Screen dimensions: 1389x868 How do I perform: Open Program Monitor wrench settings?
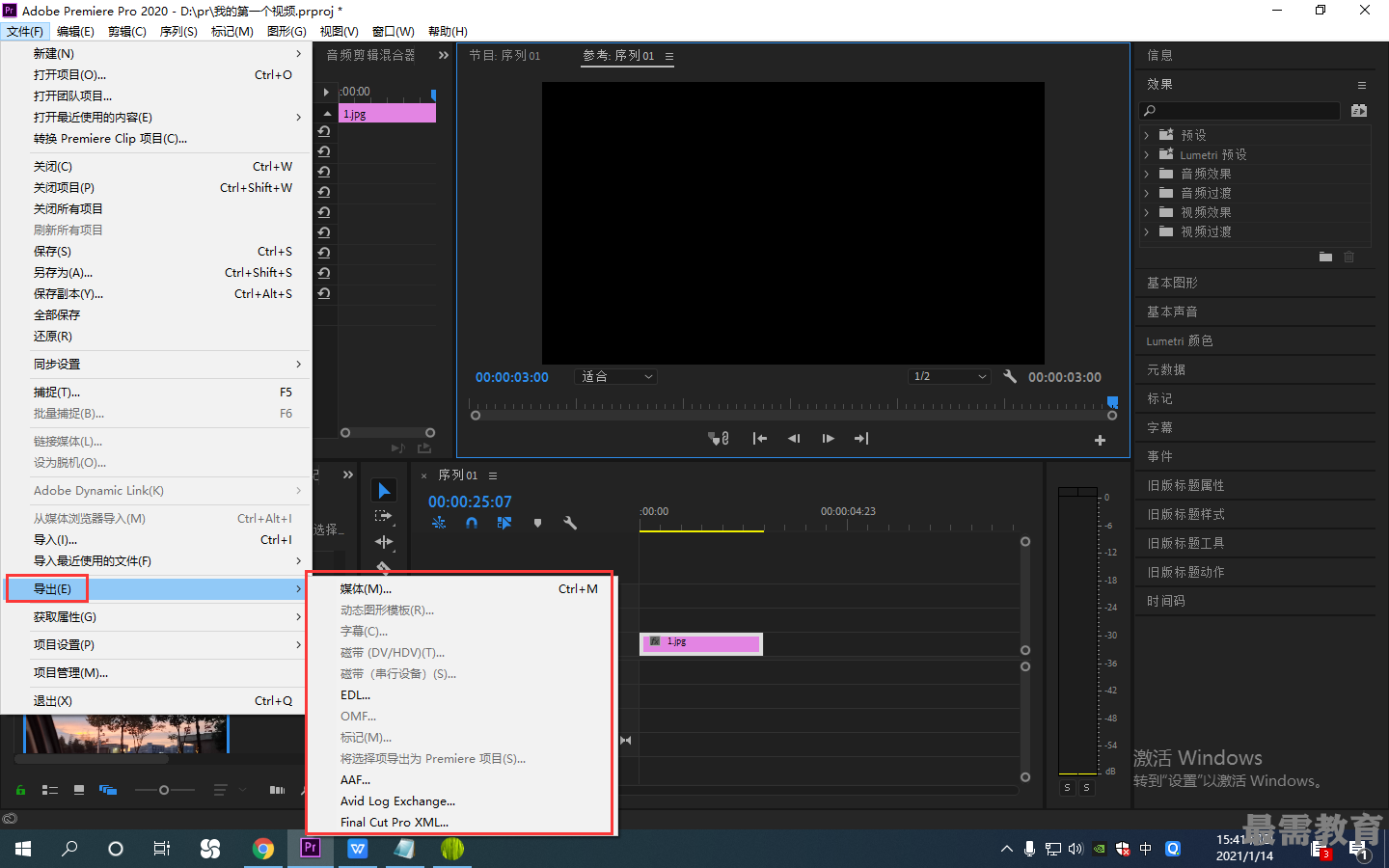[x=1010, y=376]
